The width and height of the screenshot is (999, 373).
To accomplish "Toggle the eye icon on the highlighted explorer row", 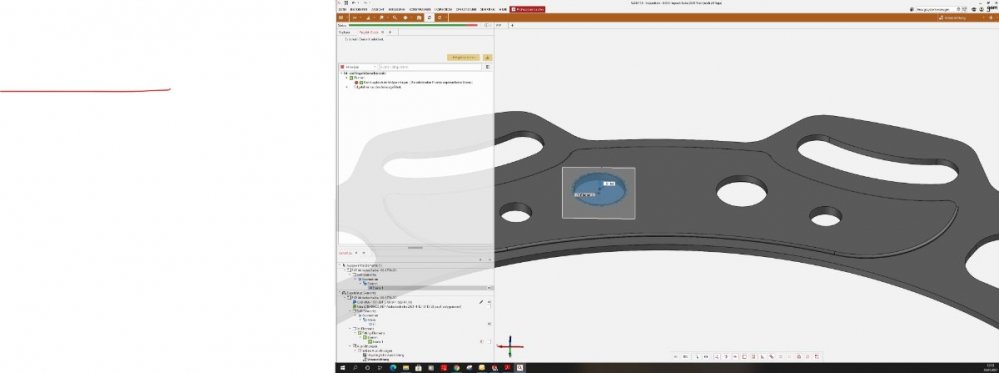I will 489,288.
